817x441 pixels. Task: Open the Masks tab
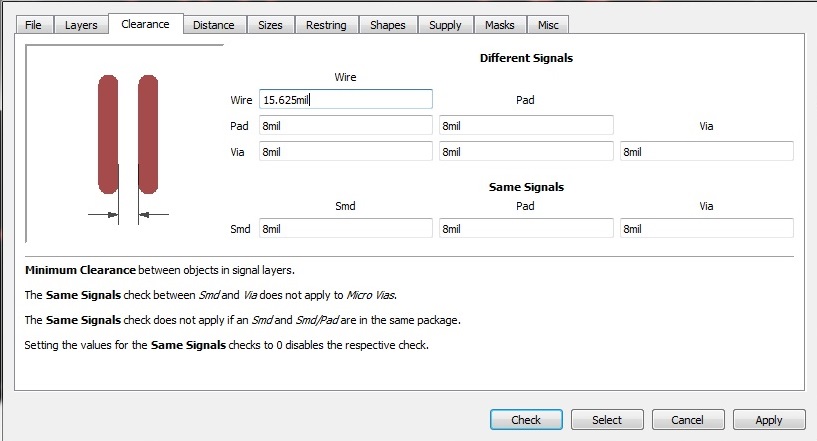tap(499, 25)
